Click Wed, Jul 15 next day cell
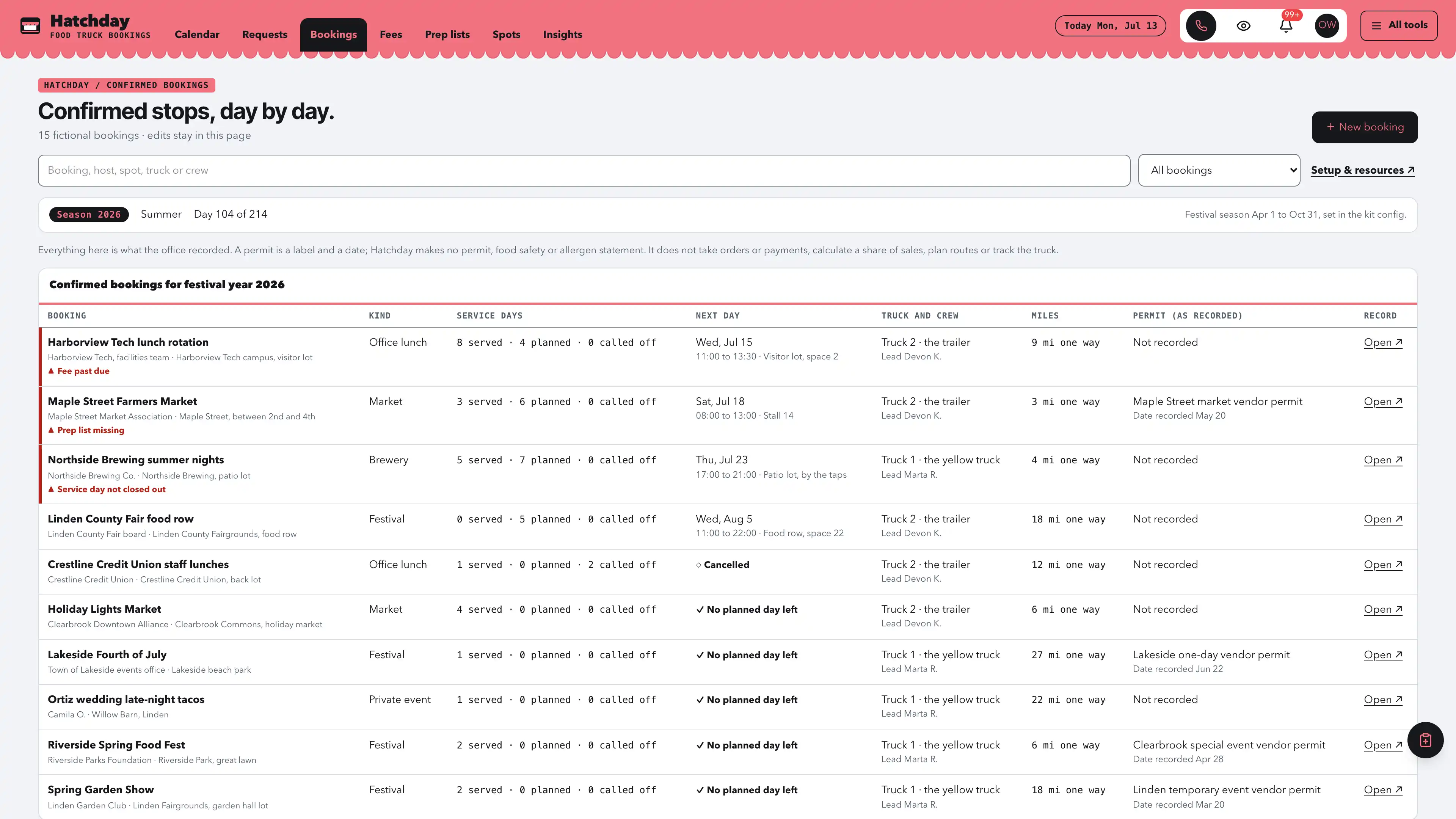This screenshot has height=819, width=1456. pos(723,342)
